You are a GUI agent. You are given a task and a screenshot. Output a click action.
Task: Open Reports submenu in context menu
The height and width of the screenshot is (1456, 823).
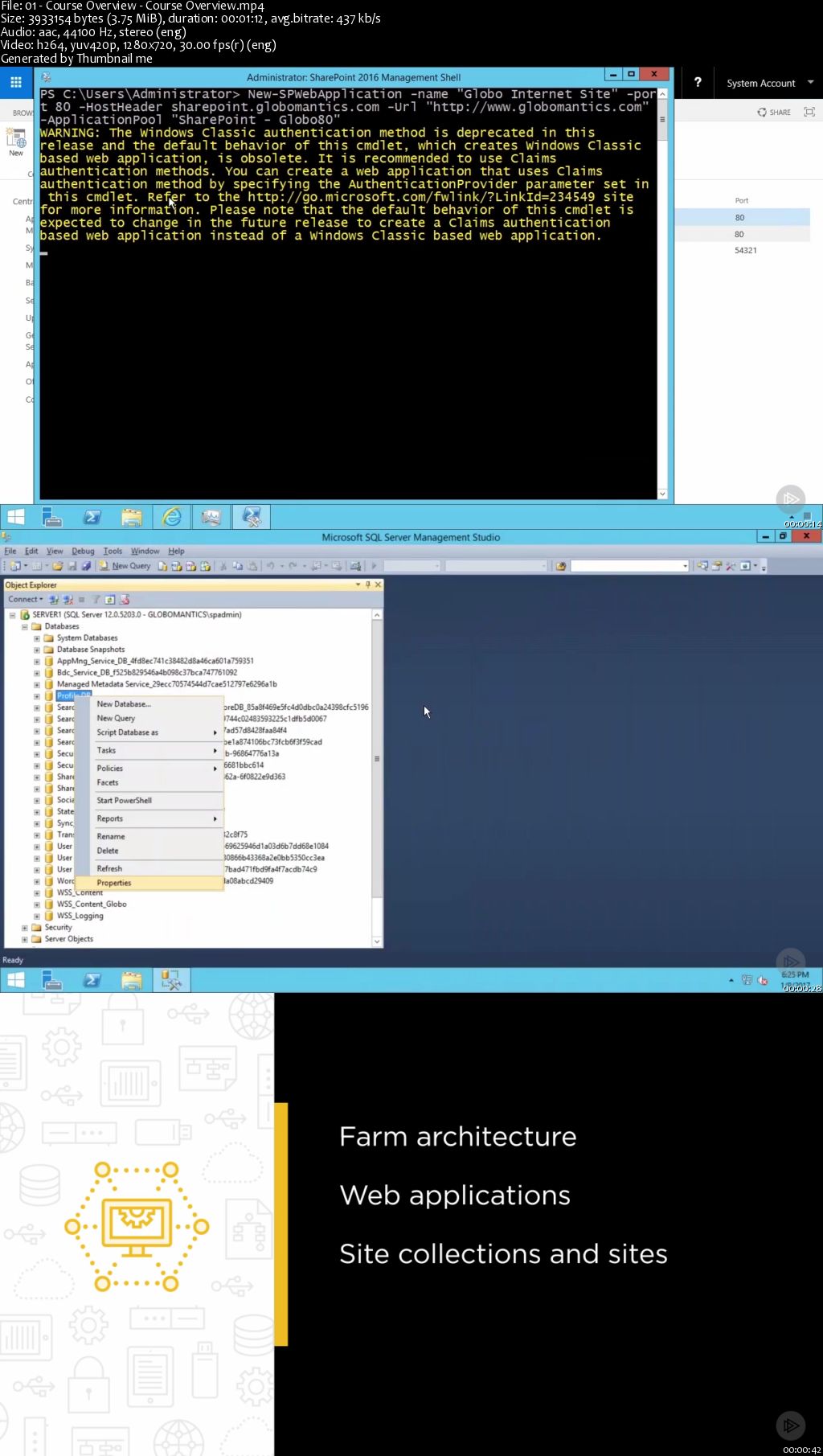click(150, 818)
